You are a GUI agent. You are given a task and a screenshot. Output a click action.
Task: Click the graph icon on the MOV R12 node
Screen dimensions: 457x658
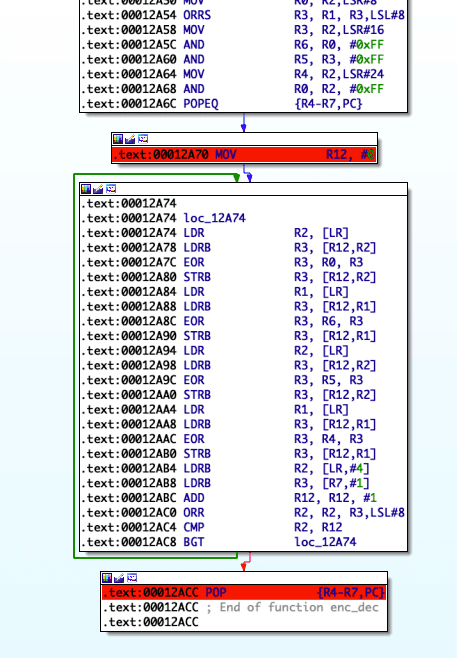click(143, 139)
